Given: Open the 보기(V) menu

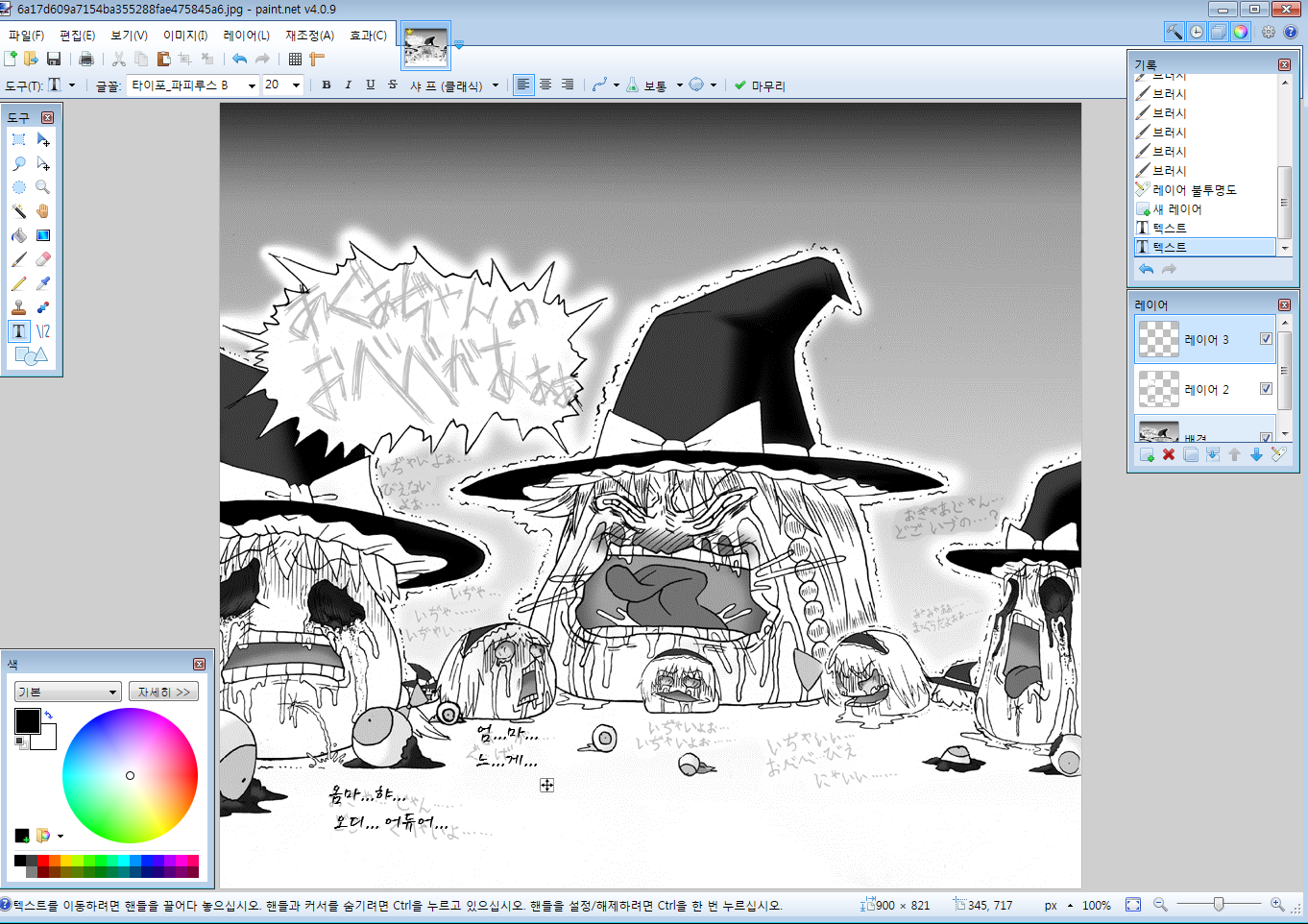Looking at the screenshot, I should [x=129, y=36].
